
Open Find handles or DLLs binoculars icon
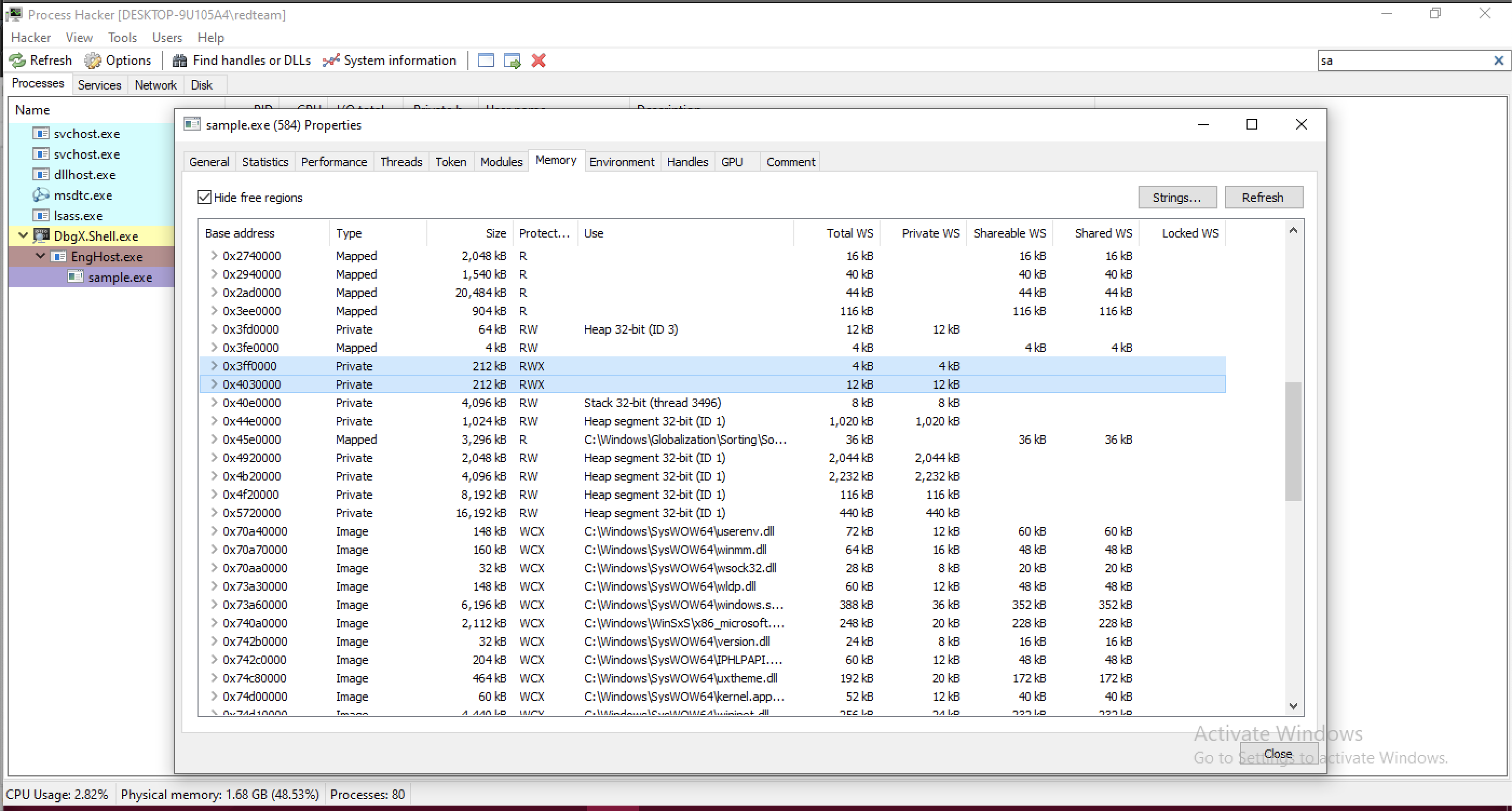(180, 60)
